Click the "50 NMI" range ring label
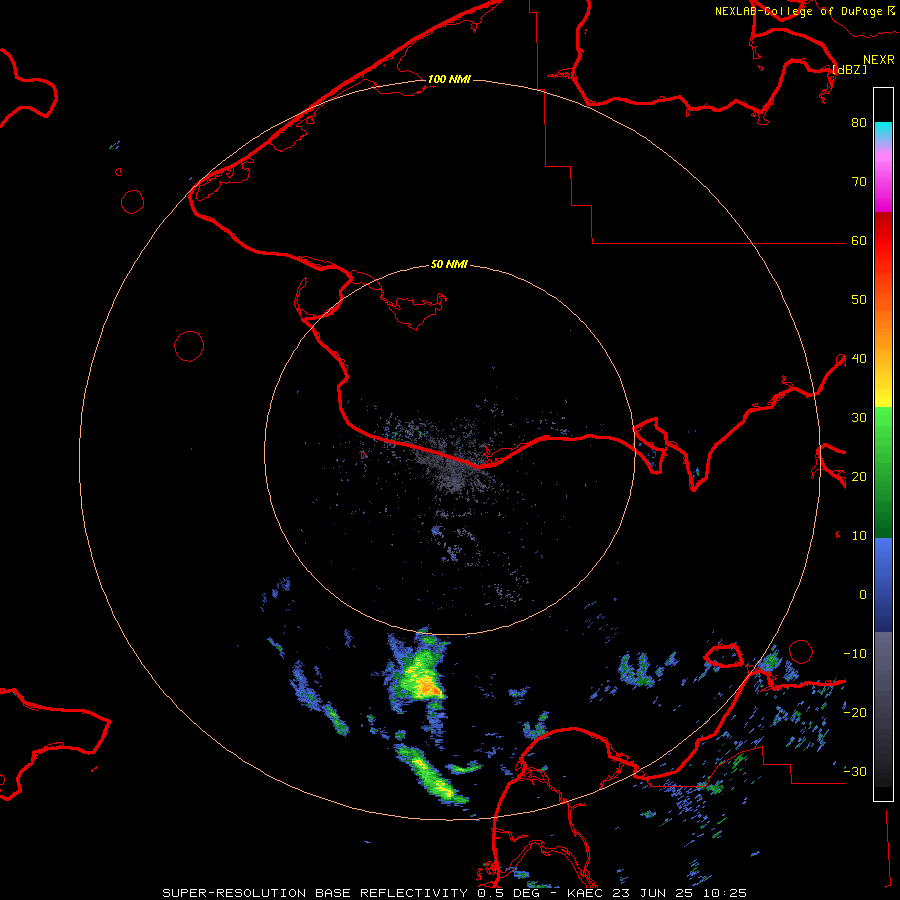This screenshot has width=900, height=900. pyautogui.click(x=449, y=265)
